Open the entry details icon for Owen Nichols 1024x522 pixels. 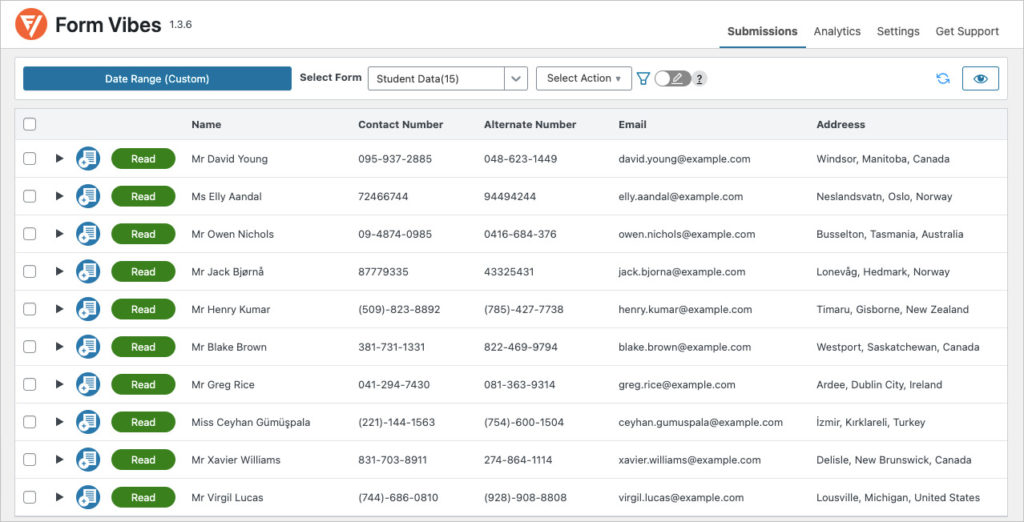tap(88, 234)
